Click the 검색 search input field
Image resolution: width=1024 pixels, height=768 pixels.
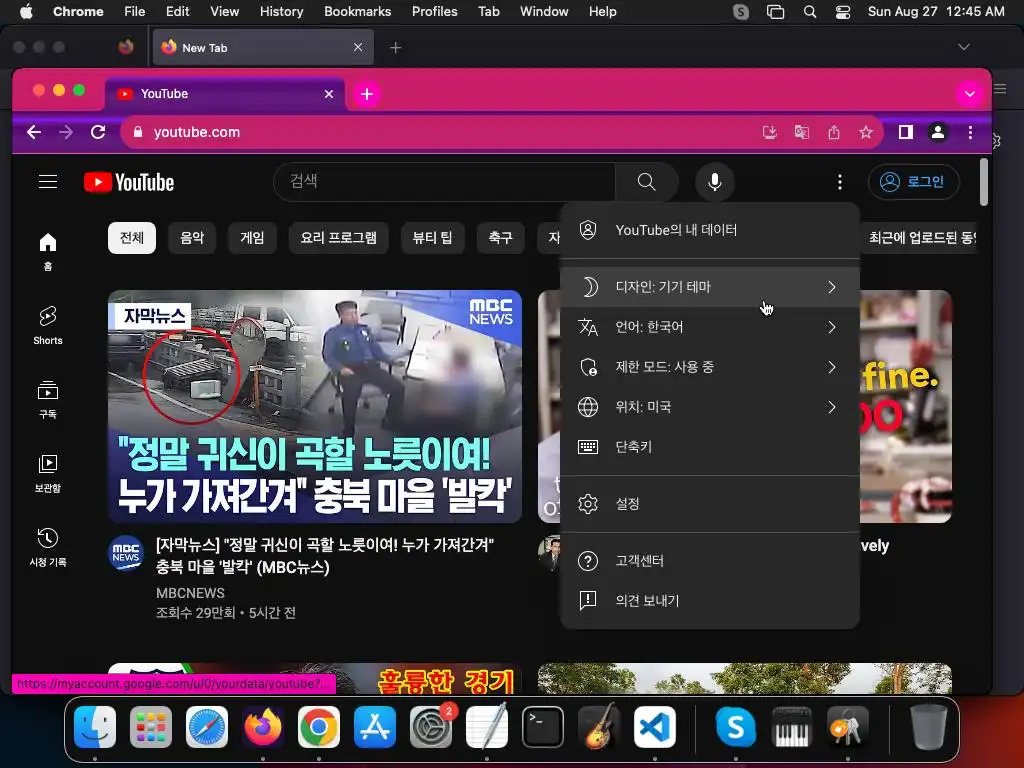(x=444, y=182)
